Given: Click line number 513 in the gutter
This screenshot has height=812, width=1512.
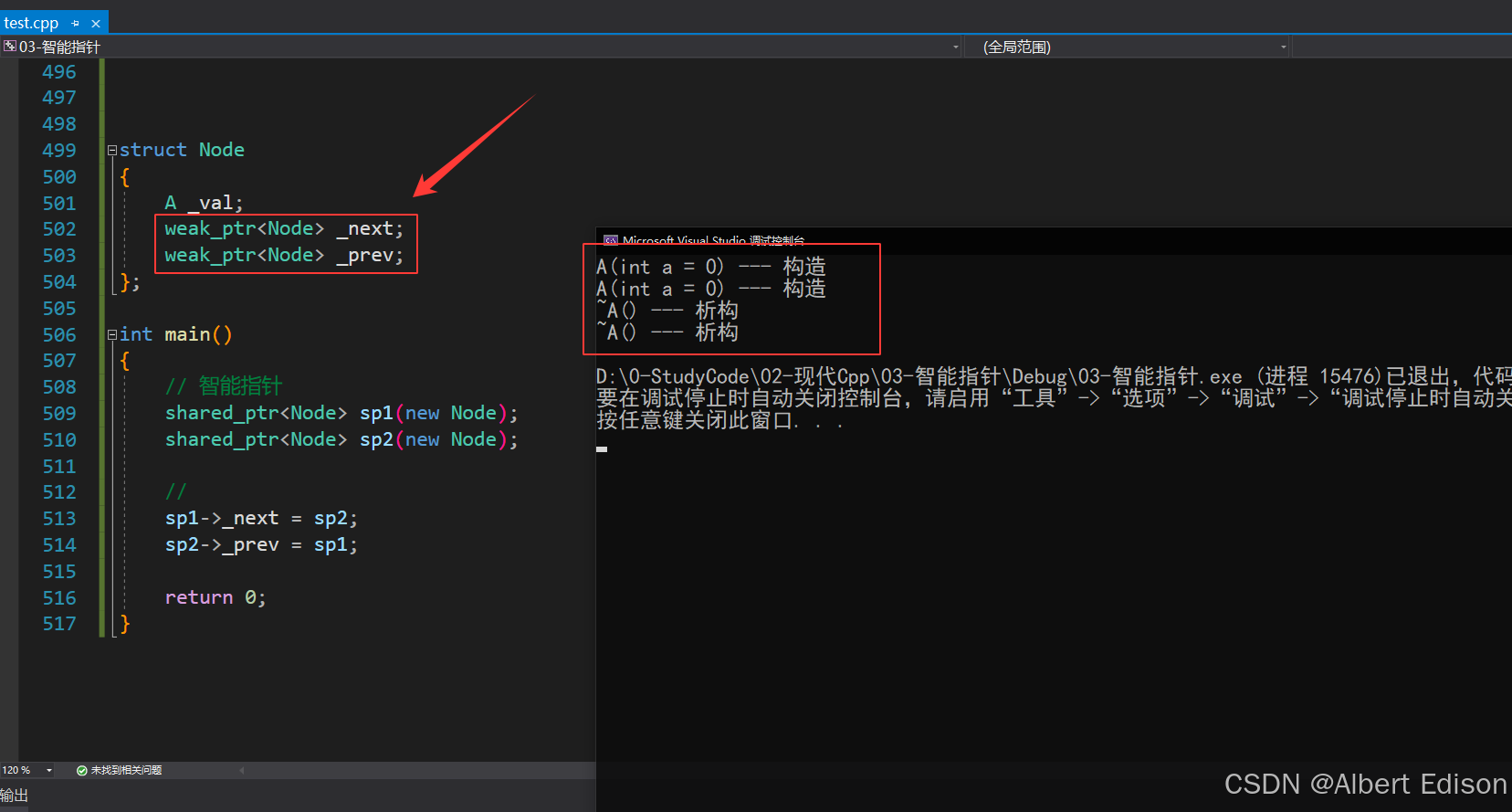Looking at the screenshot, I should click(59, 519).
